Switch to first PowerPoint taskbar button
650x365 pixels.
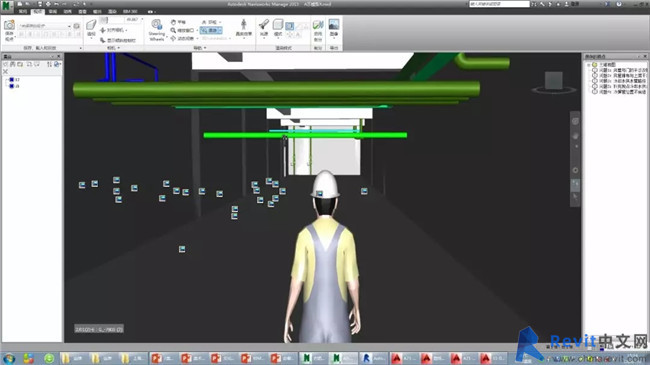[163, 358]
